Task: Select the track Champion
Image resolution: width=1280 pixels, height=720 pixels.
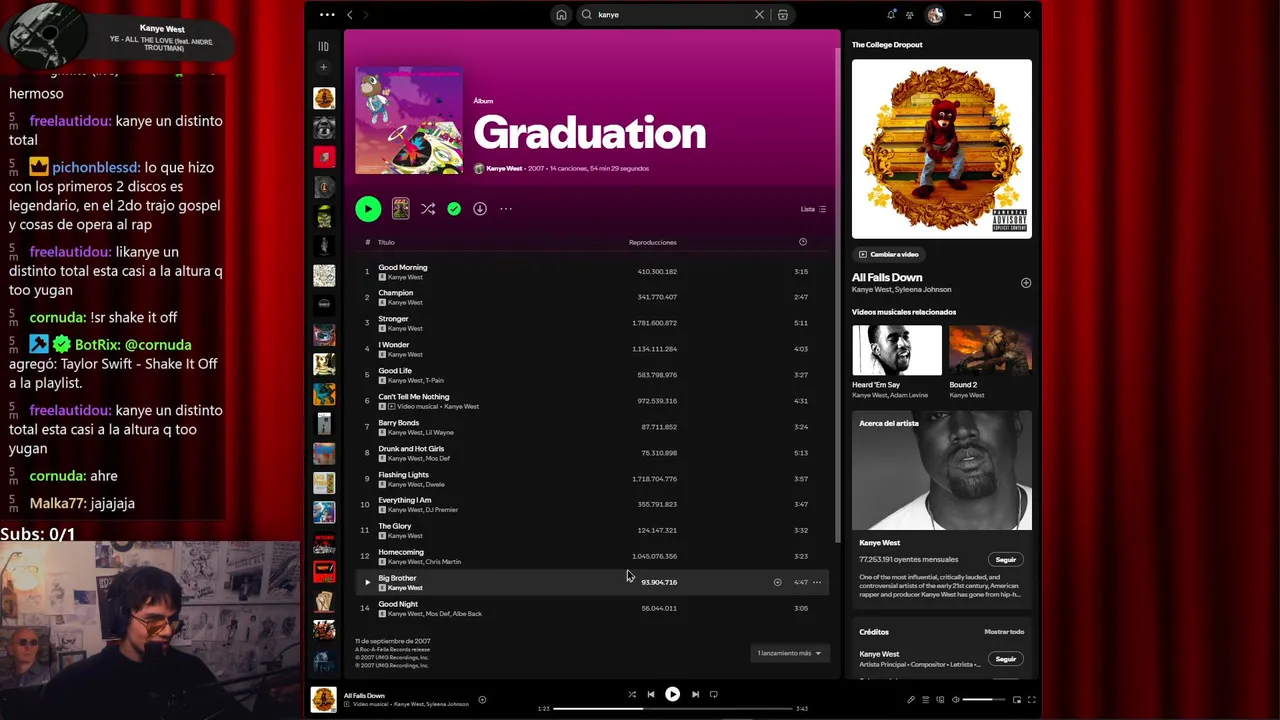Action: [x=594, y=297]
